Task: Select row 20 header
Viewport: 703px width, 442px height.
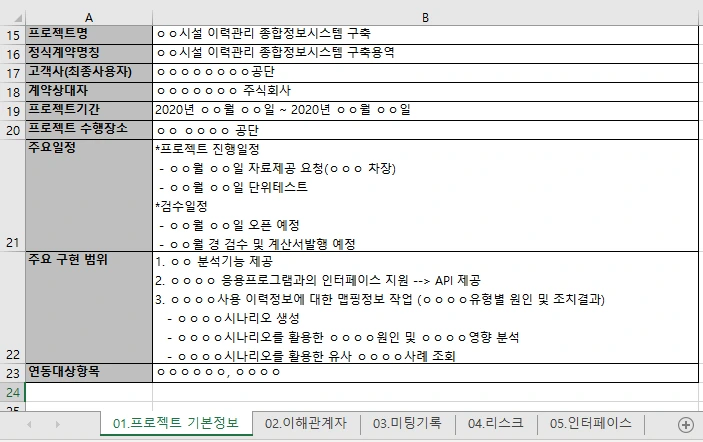Action: (x=13, y=130)
